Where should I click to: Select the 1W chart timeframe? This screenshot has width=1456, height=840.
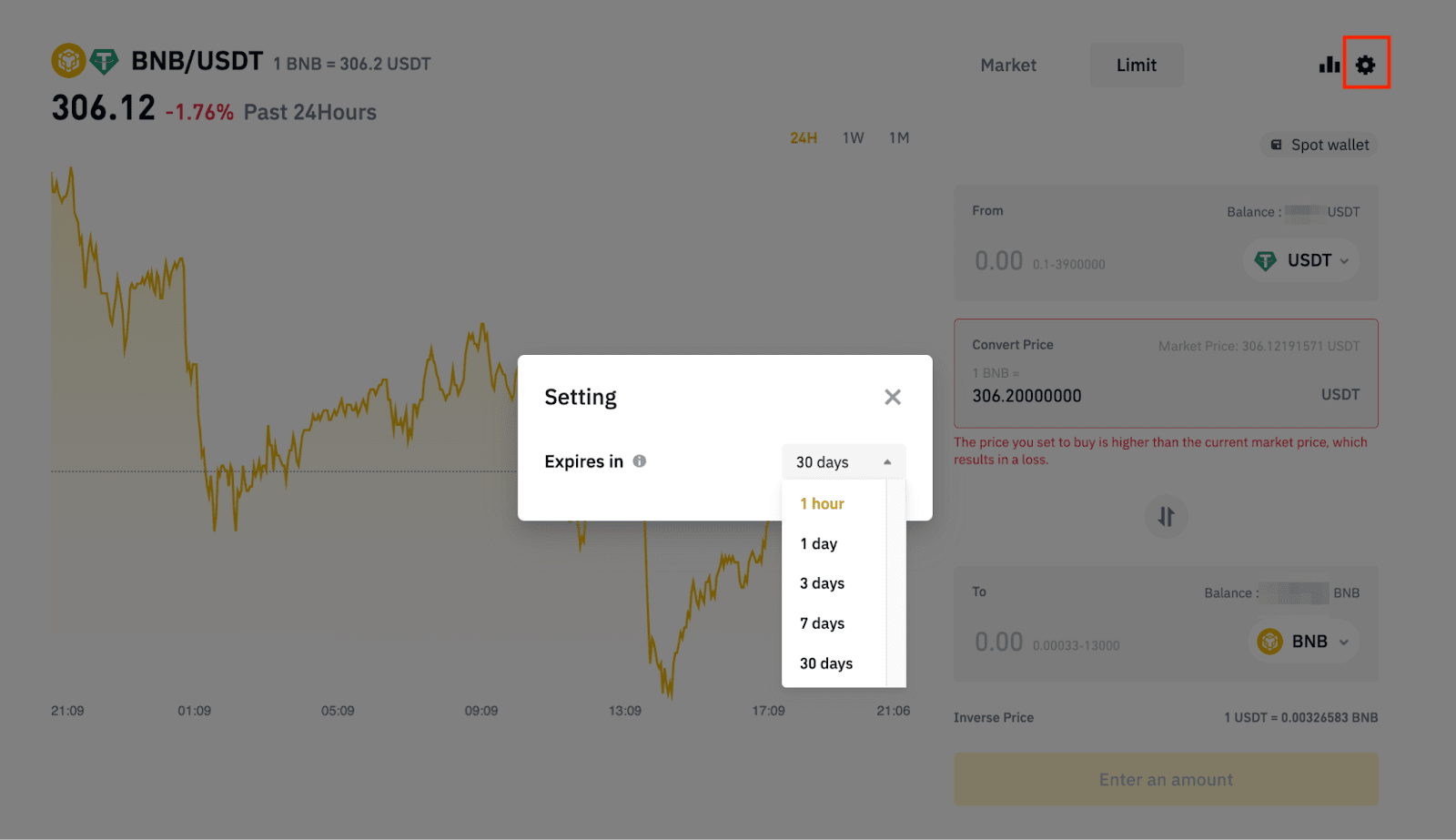pyautogui.click(x=853, y=138)
